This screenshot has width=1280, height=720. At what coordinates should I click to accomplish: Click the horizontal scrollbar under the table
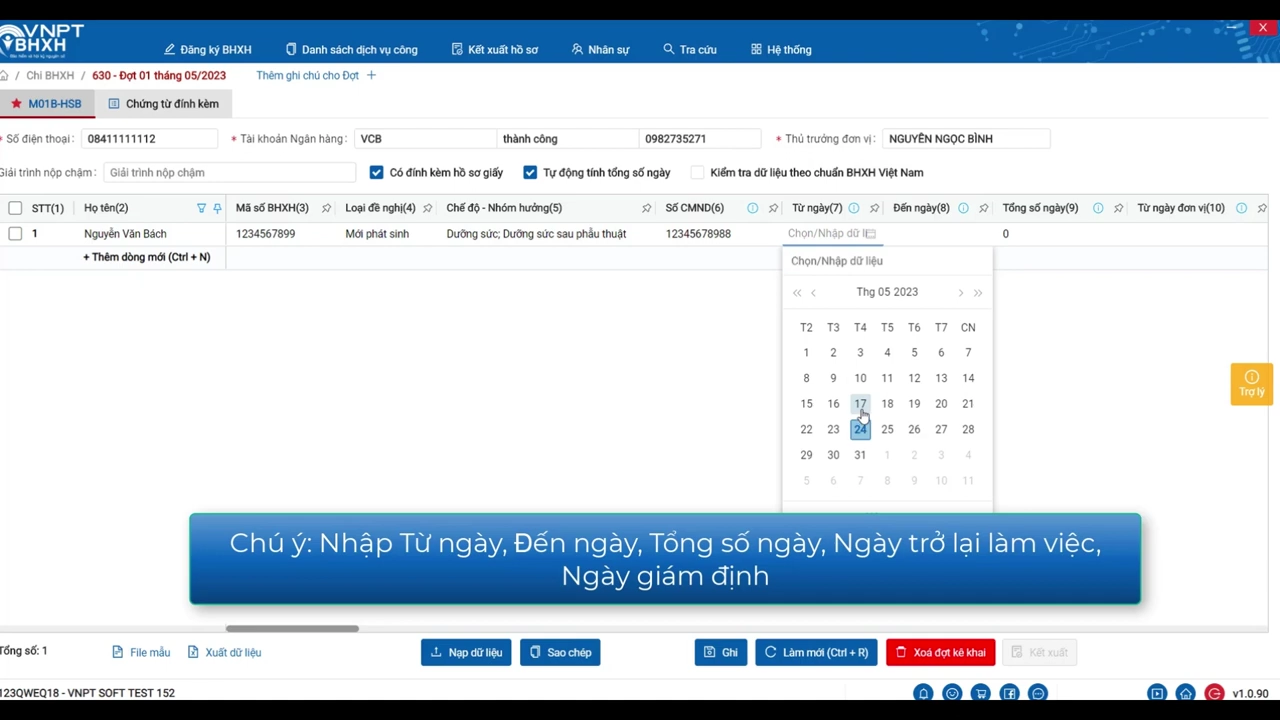click(x=292, y=629)
